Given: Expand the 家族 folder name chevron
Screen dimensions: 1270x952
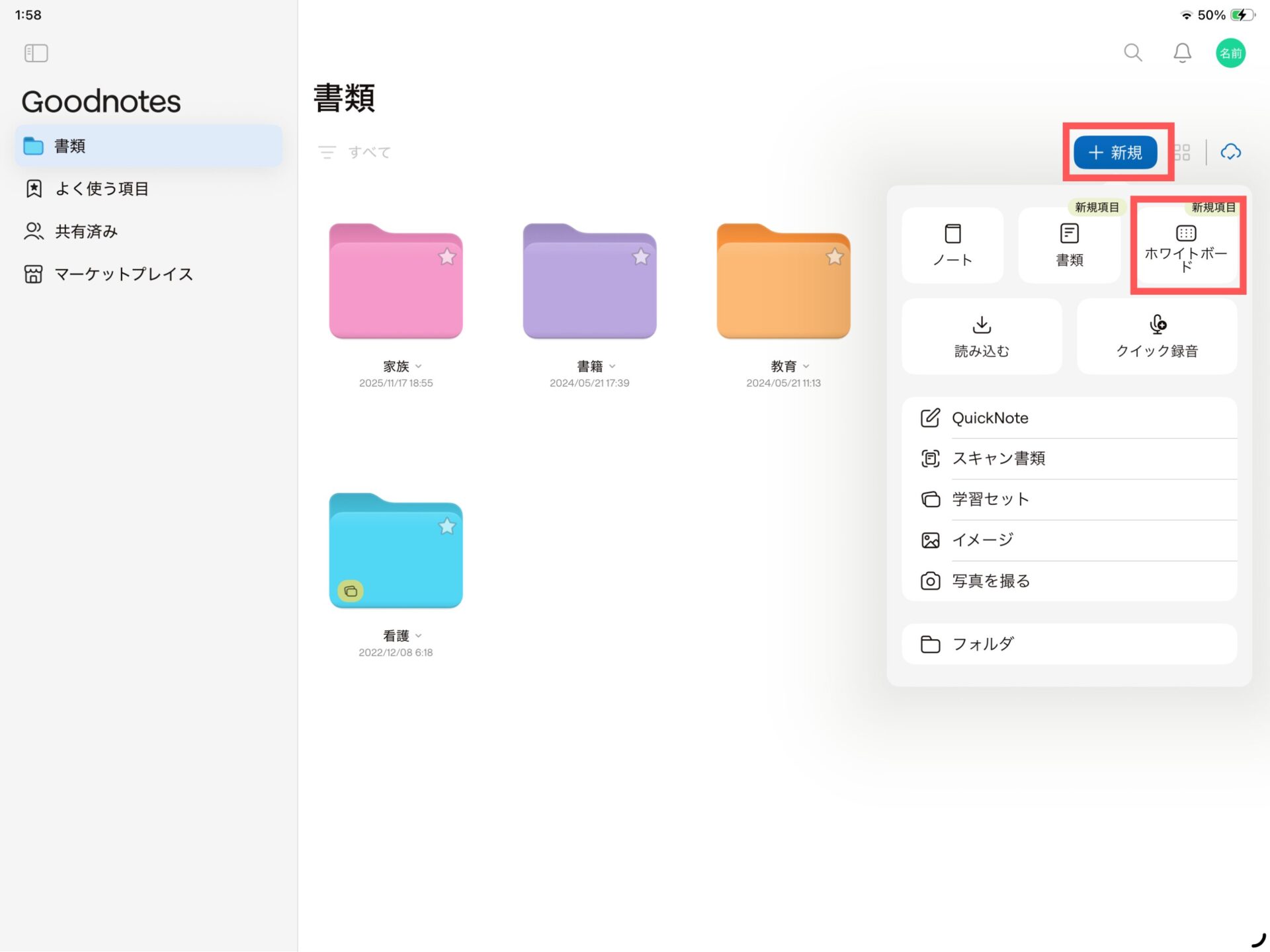Looking at the screenshot, I should pos(419,366).
